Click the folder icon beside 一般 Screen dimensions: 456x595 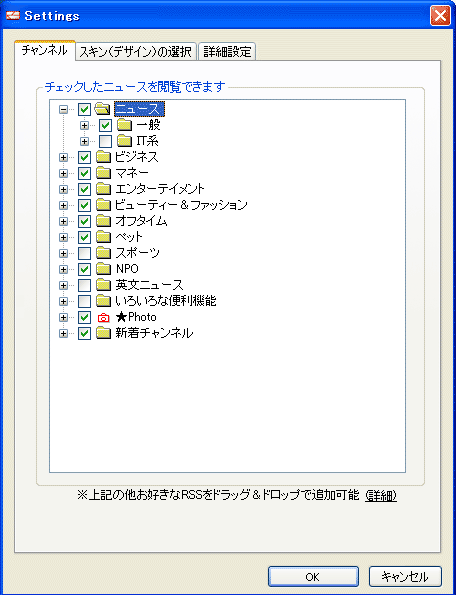[124, 125]
